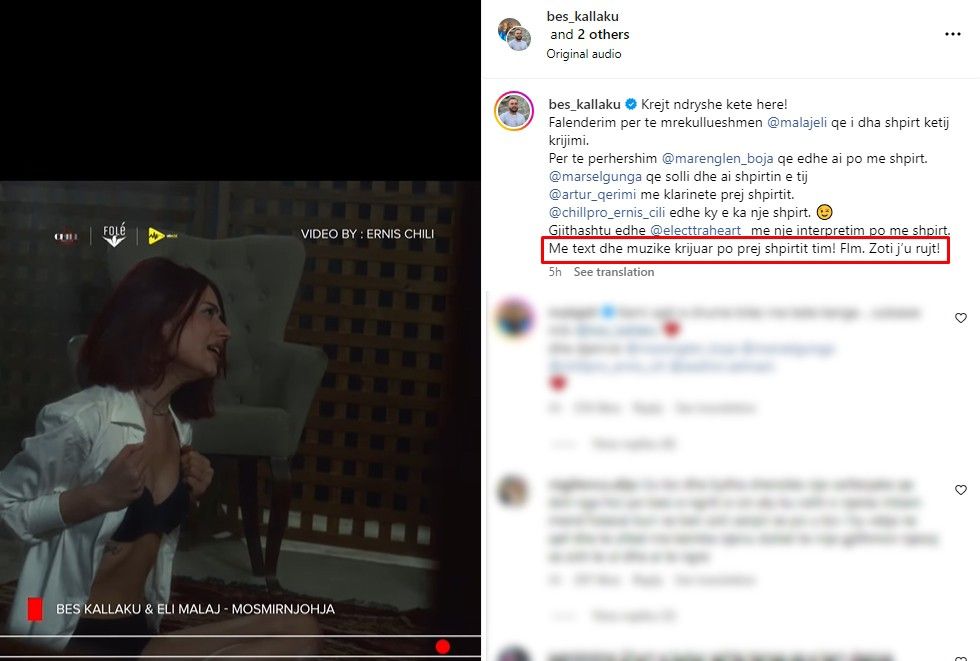Click the red marker in video's lower left
The height and width of the screenshot is (661, 980).
click(x=35, y=609)
